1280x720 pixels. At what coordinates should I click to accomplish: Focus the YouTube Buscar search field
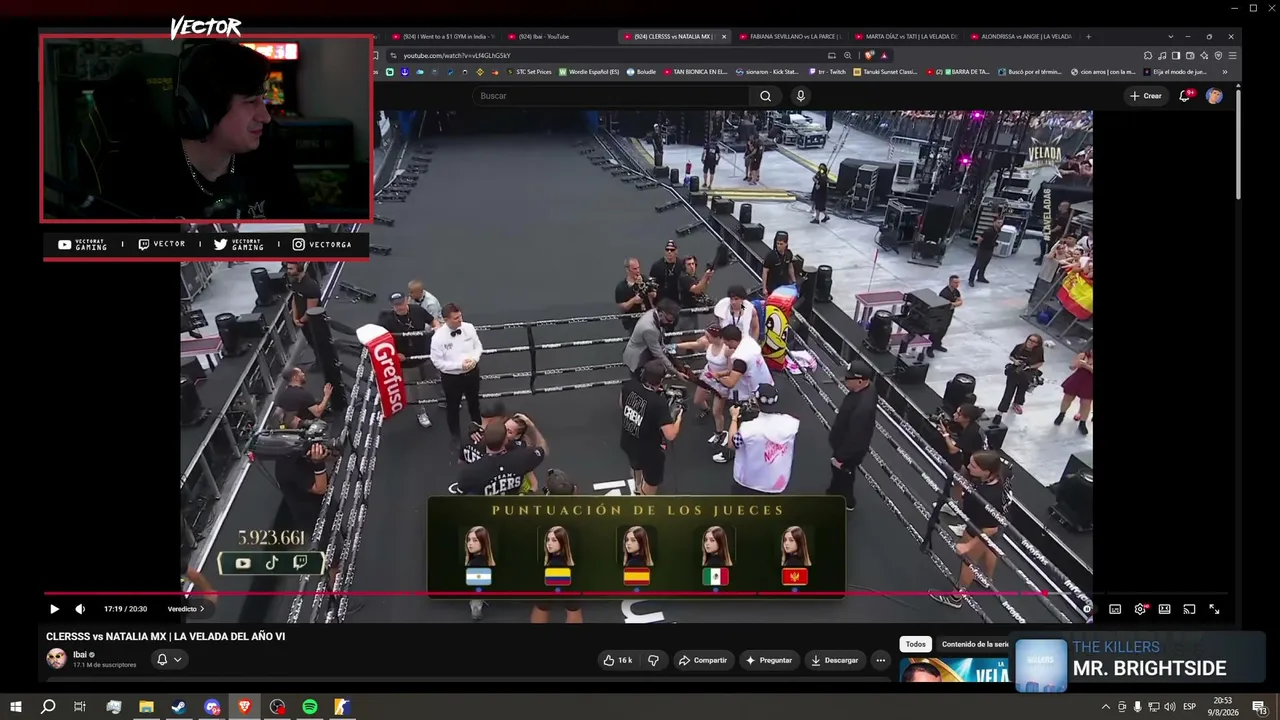(612, 96)
